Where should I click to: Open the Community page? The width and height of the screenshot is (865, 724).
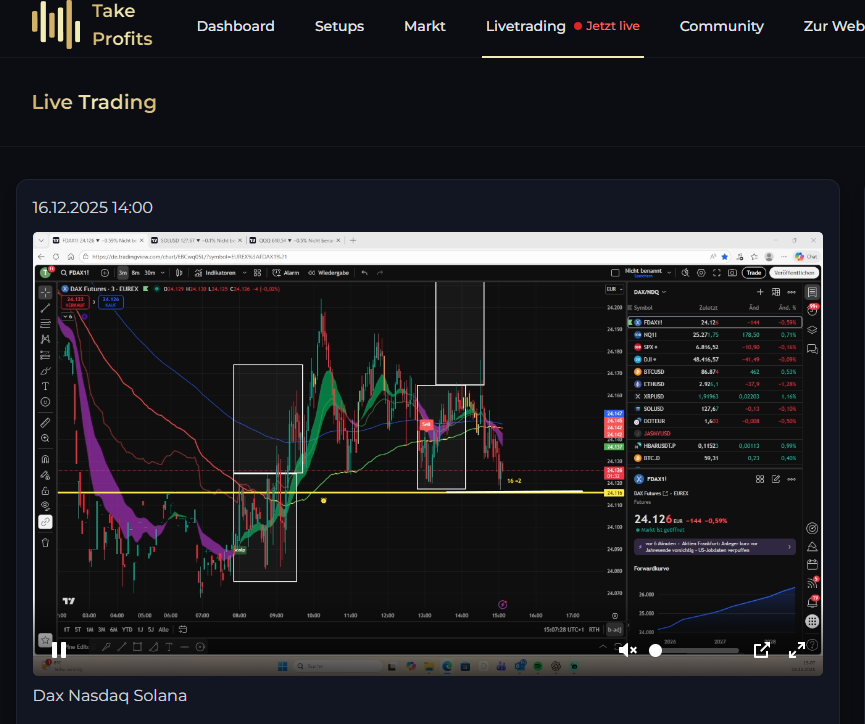click(x=721, y=26)
